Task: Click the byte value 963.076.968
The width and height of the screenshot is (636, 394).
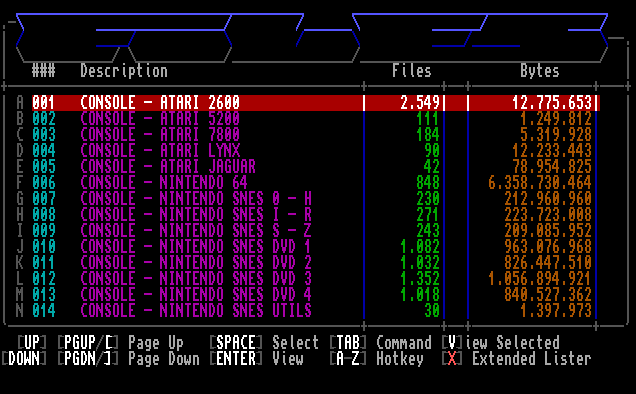Action: tap(548, 247)
